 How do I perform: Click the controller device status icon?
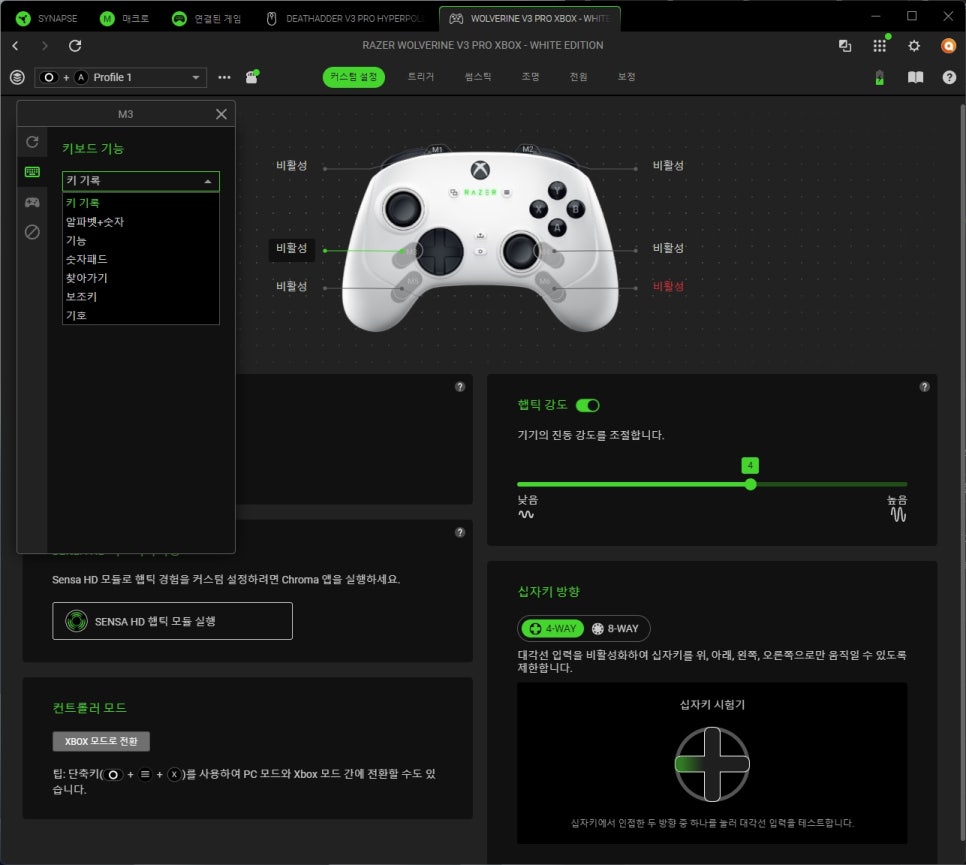point(252,77)
